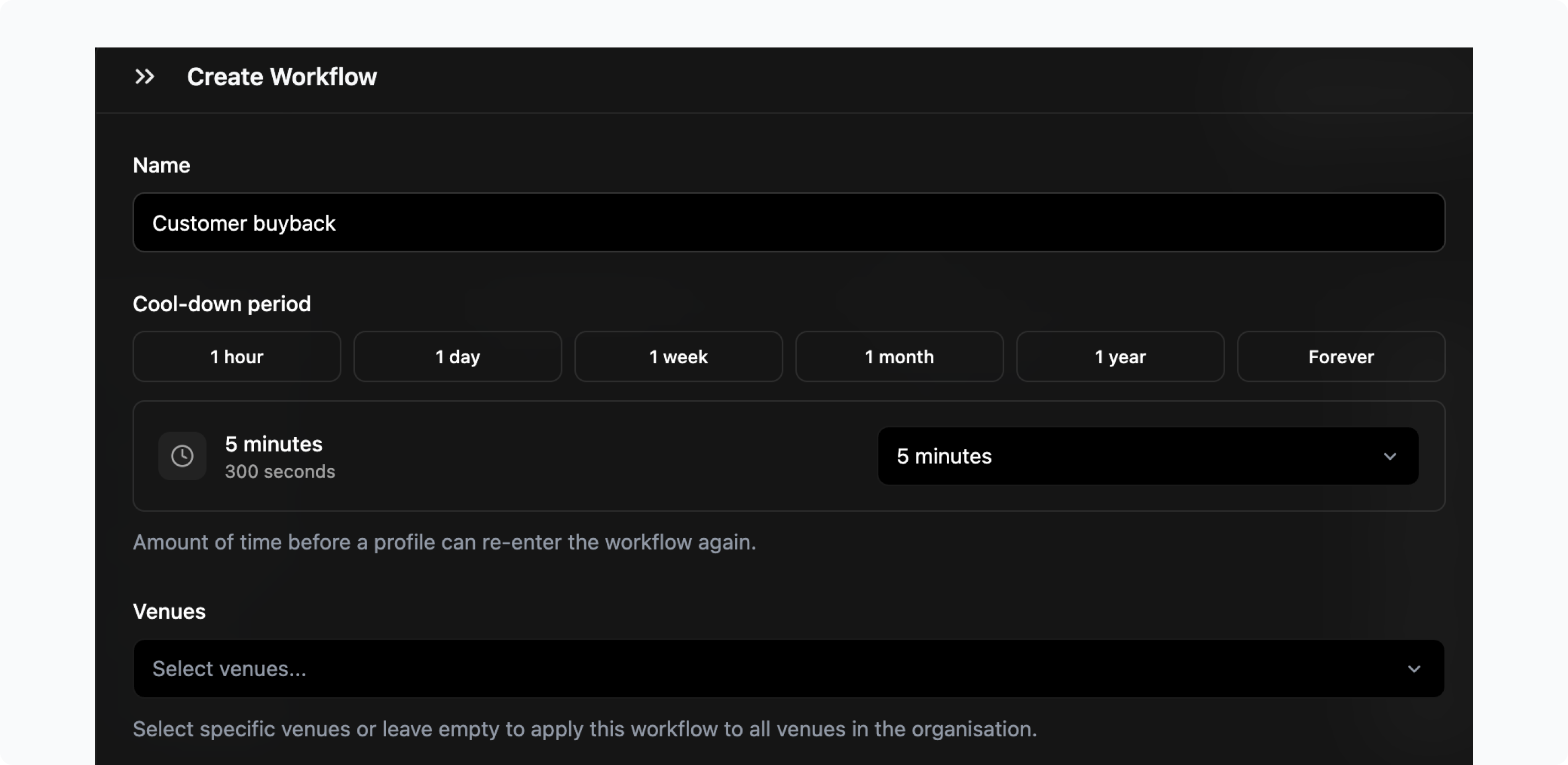Set cool-down period to Forever
Screen dimensions: 1568x765
[x=1341, y=357]
